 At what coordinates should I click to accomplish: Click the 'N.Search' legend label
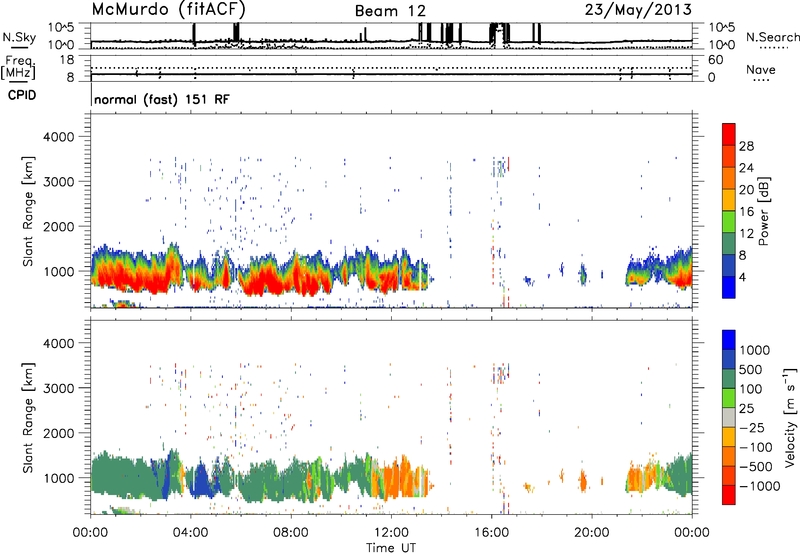772,37
